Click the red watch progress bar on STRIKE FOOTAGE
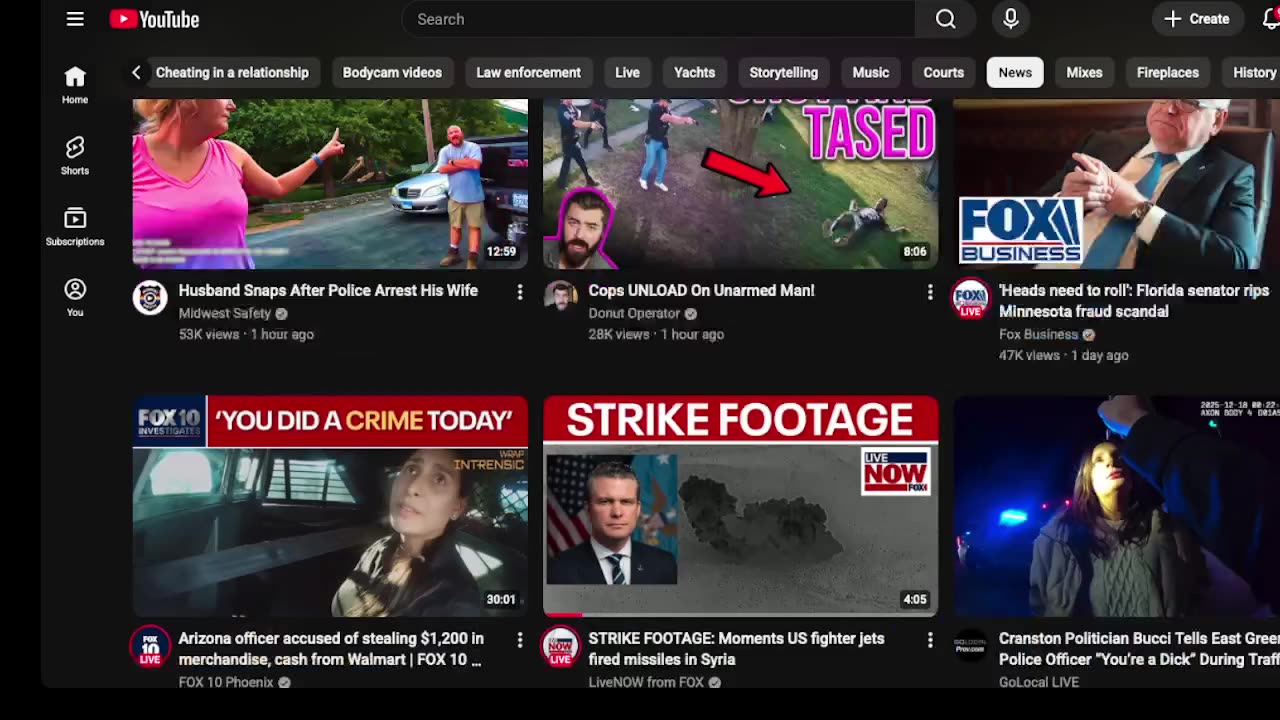Screen dimensions: 1280x720 pos(563,615)
